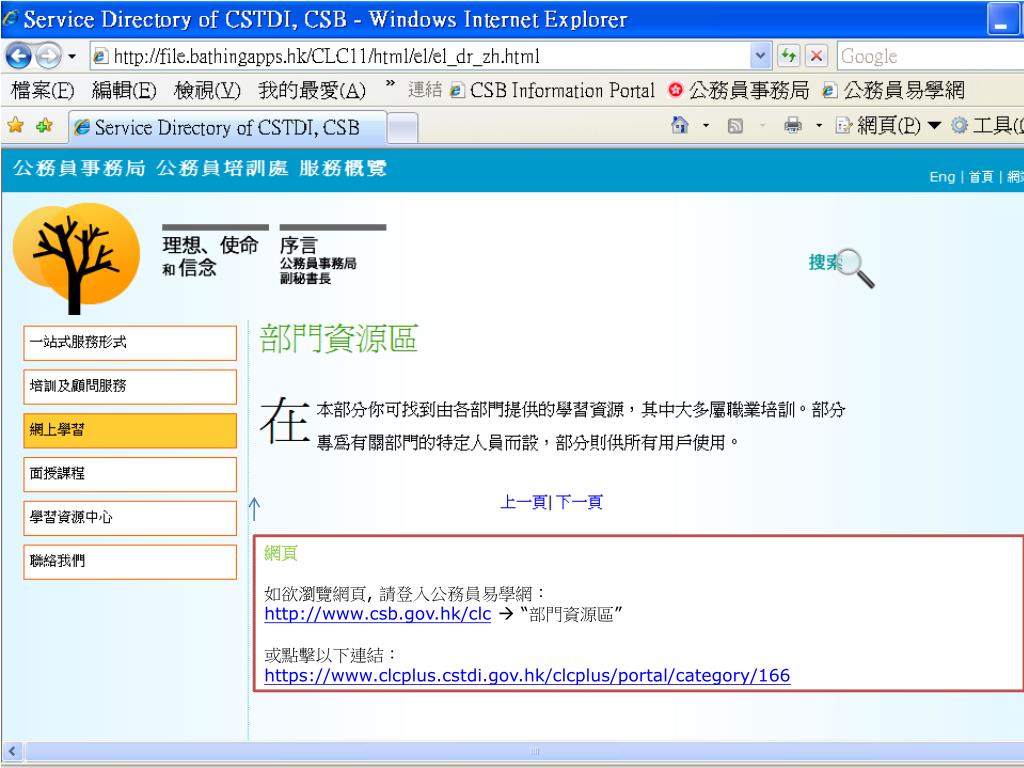Open the 檢視(V) menu
1024x768 pixels.
[x=207, y=90]
